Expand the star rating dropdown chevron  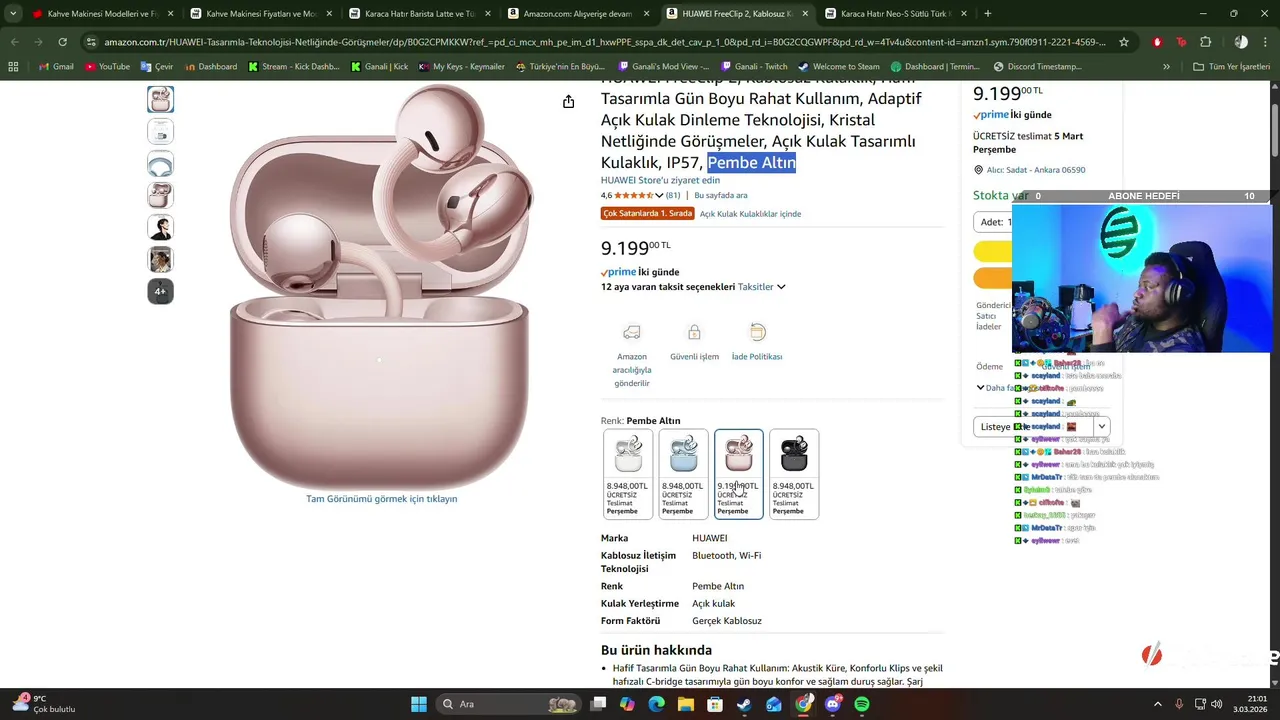coord(659,195)
